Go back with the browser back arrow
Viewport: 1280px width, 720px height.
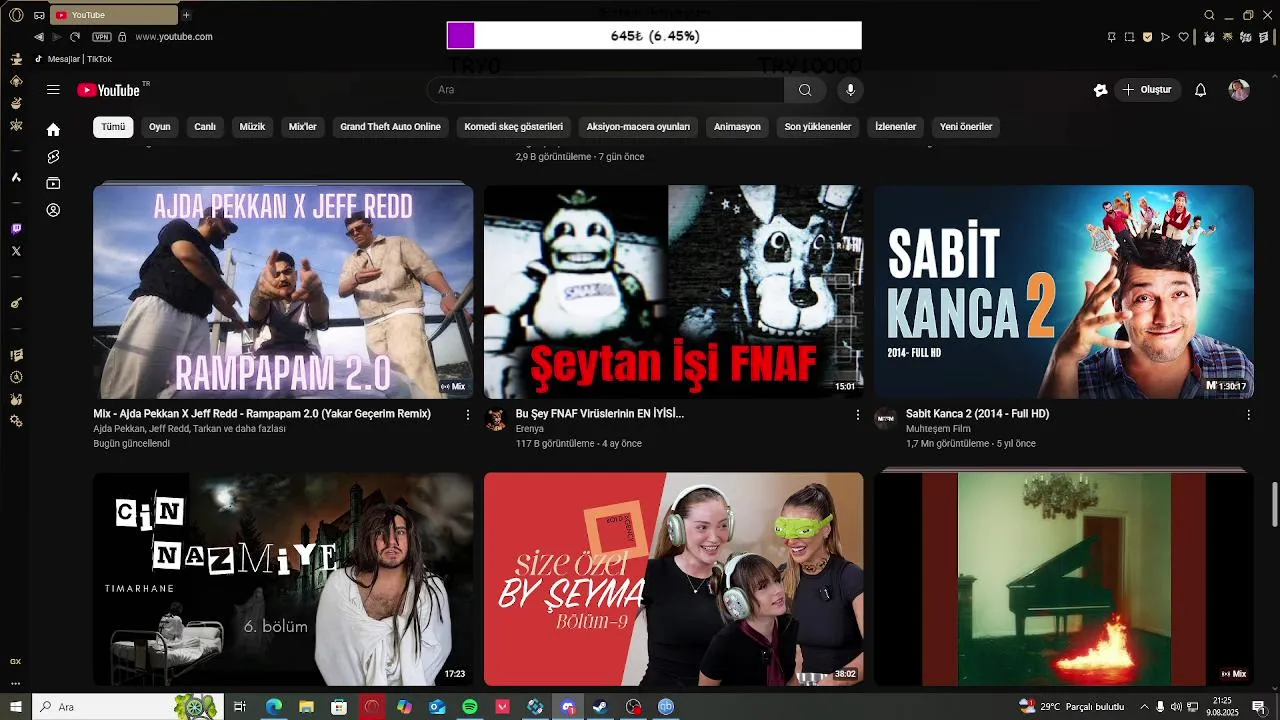[x=39, y=37]
